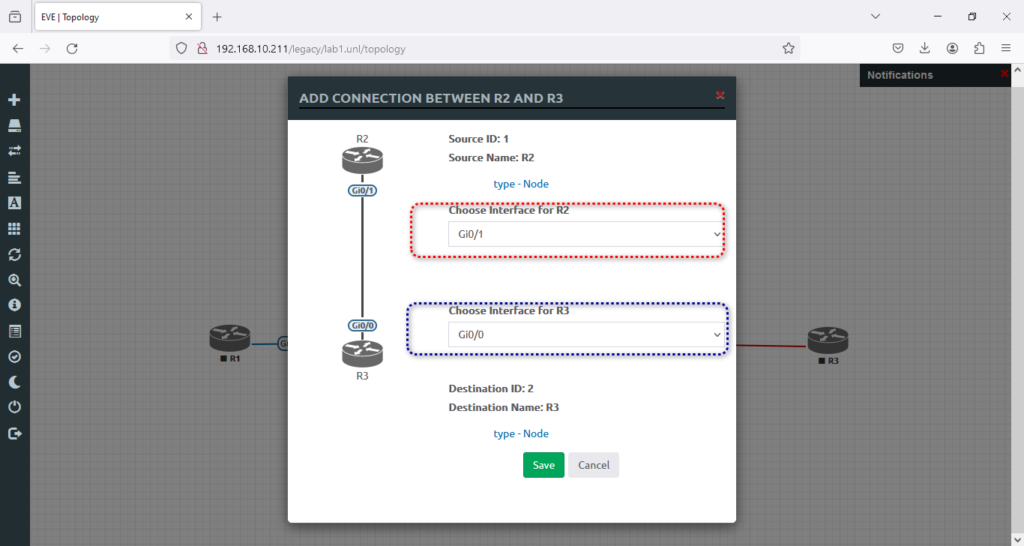Open the Extensions puzzle icon
The width and height of the screenshot is (1024, 546).
[x=979, y=48]
